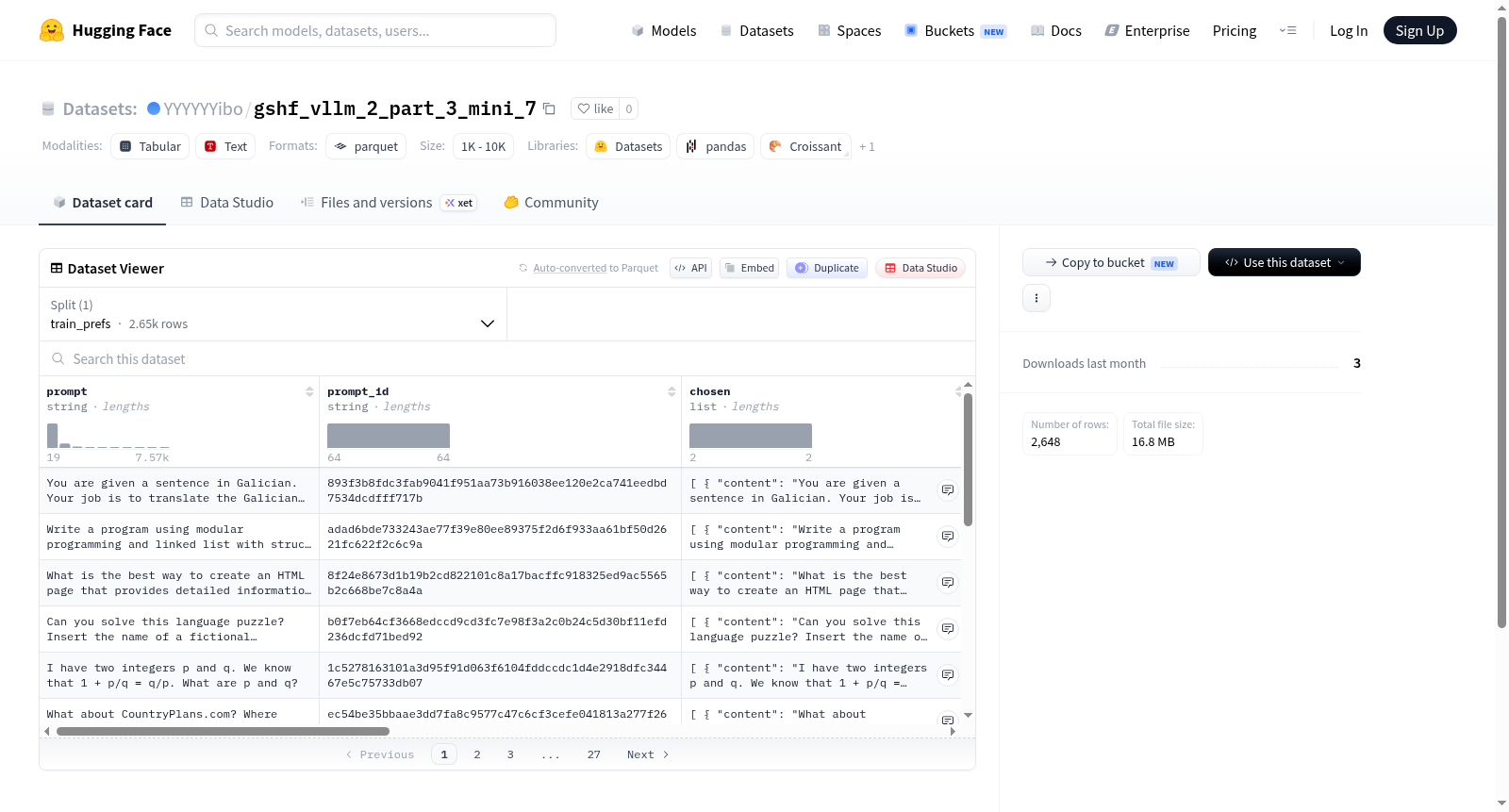Filter by the Tabular modality tag

150,146
